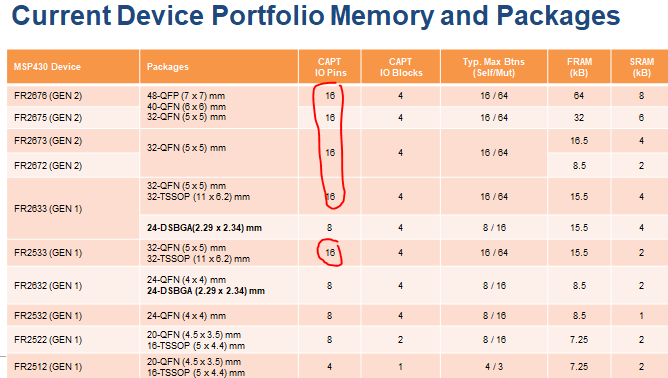This screenshot has width=668, height=378.
Task: Click max buttons '4 / 3' for FR2512
Action: [494, 367]
